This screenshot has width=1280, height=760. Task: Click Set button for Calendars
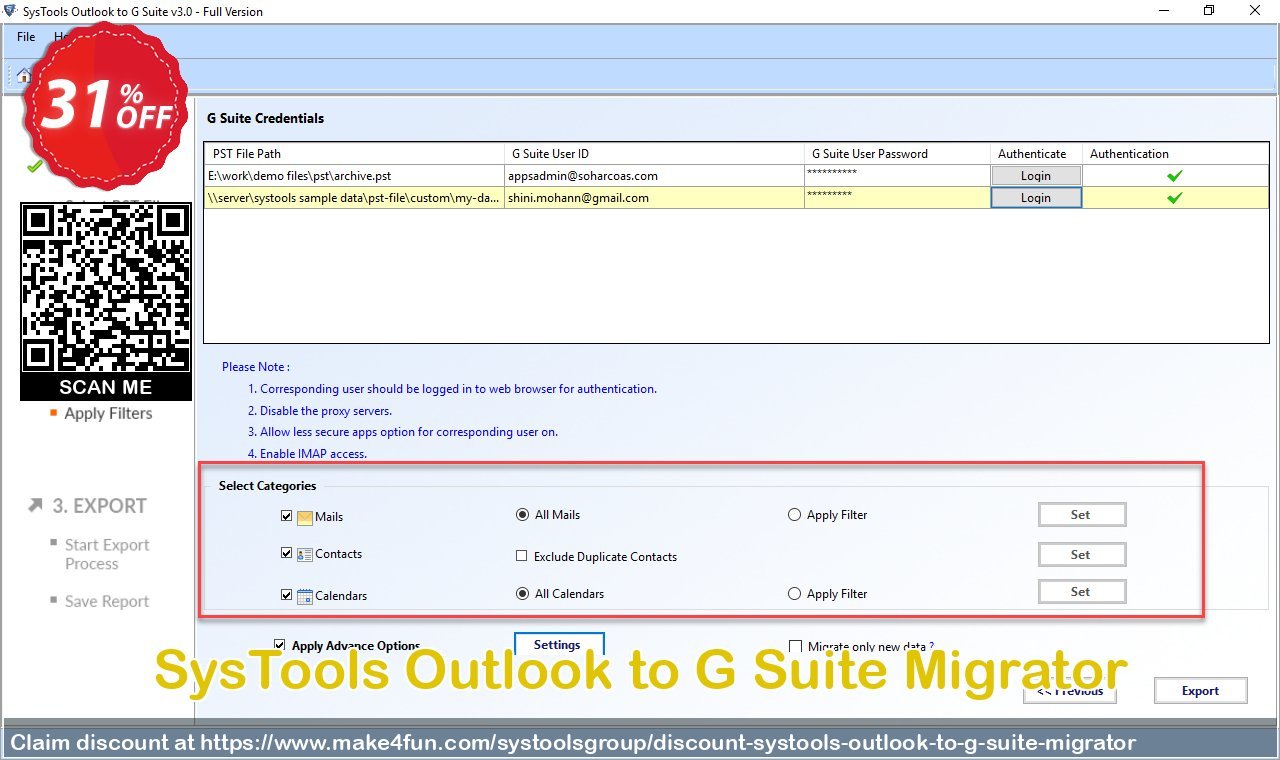pos(1082,592)
